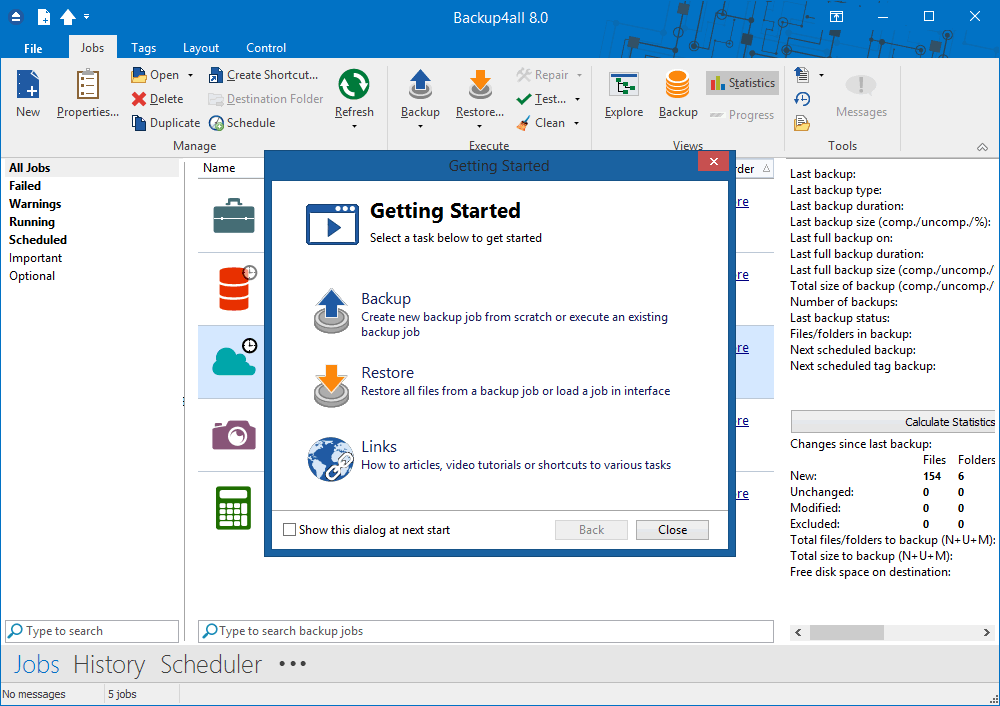This screenshot has height=706, width=1000.
Task: Open the quick access toolbar dropdown
Action: click(86, 17)
